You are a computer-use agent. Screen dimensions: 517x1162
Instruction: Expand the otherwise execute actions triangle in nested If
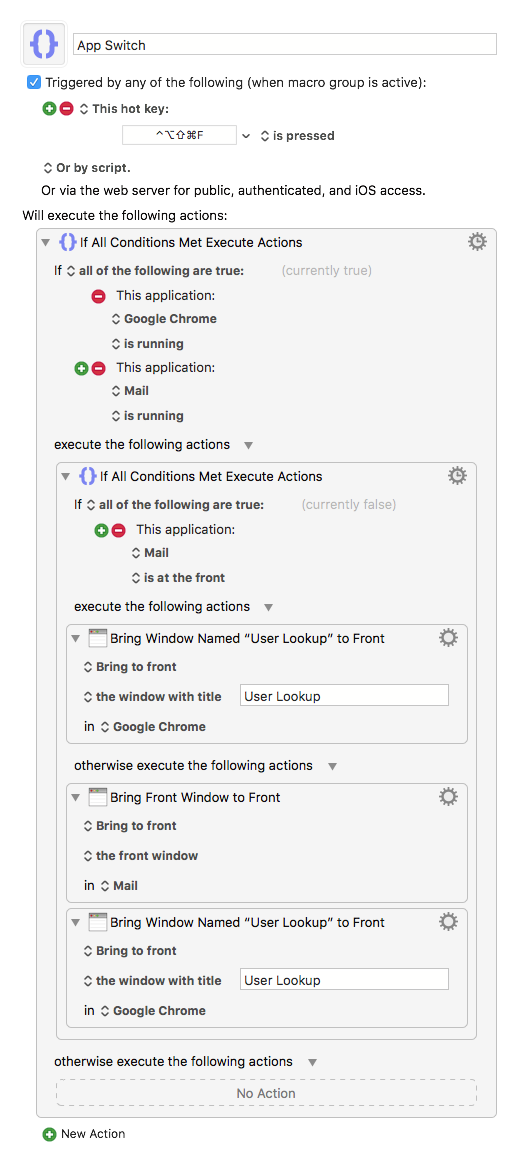coord(333,766)
